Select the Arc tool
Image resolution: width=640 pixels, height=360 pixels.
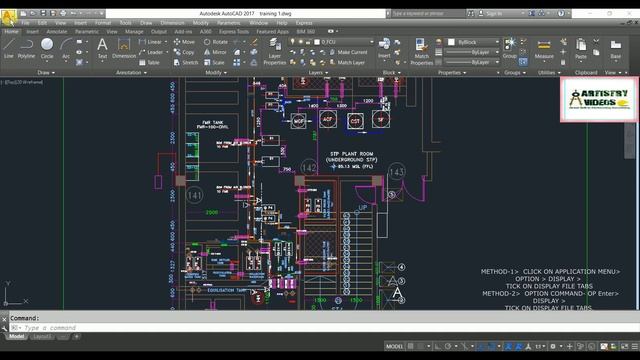point(65,49)
